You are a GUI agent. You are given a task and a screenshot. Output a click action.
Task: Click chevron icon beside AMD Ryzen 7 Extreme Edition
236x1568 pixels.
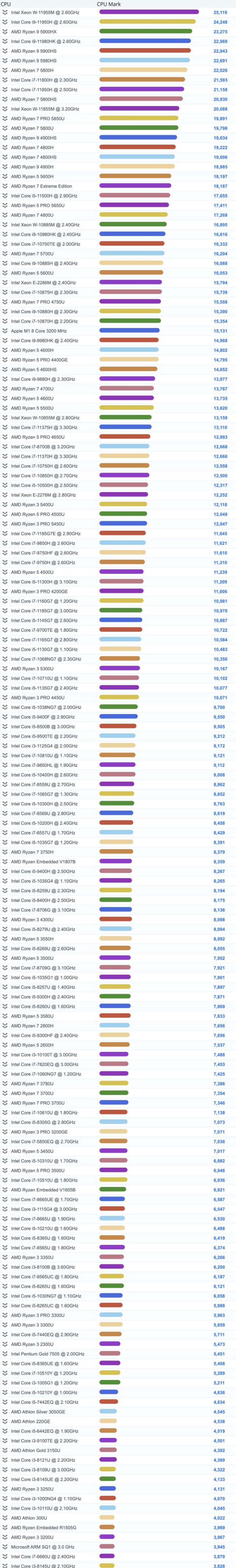pyautogui.click(x=5, y=186)
